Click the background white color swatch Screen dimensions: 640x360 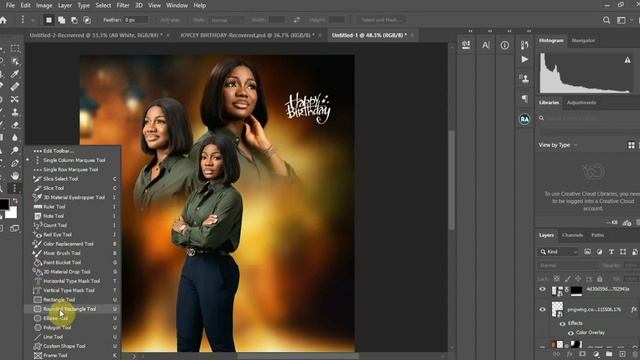12,213
